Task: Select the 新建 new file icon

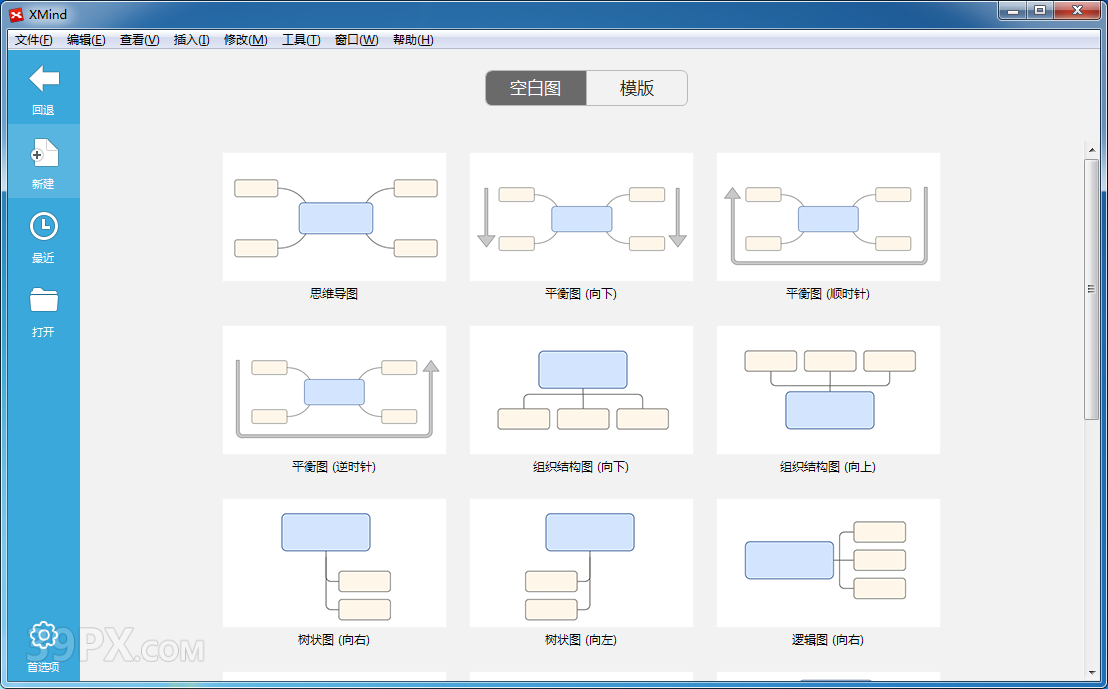Action: click(44, 153)
